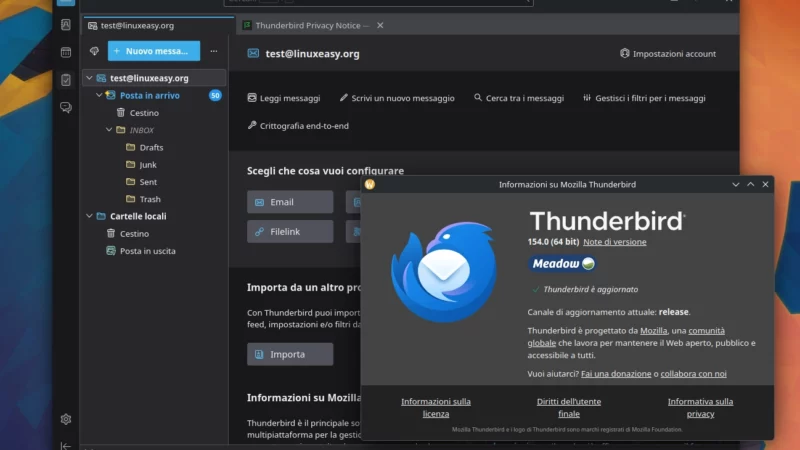The width and height of the screenshot is (800, 450).
Task: Click the Thunderbird logo in the About dialog
Action: [443, 271]
